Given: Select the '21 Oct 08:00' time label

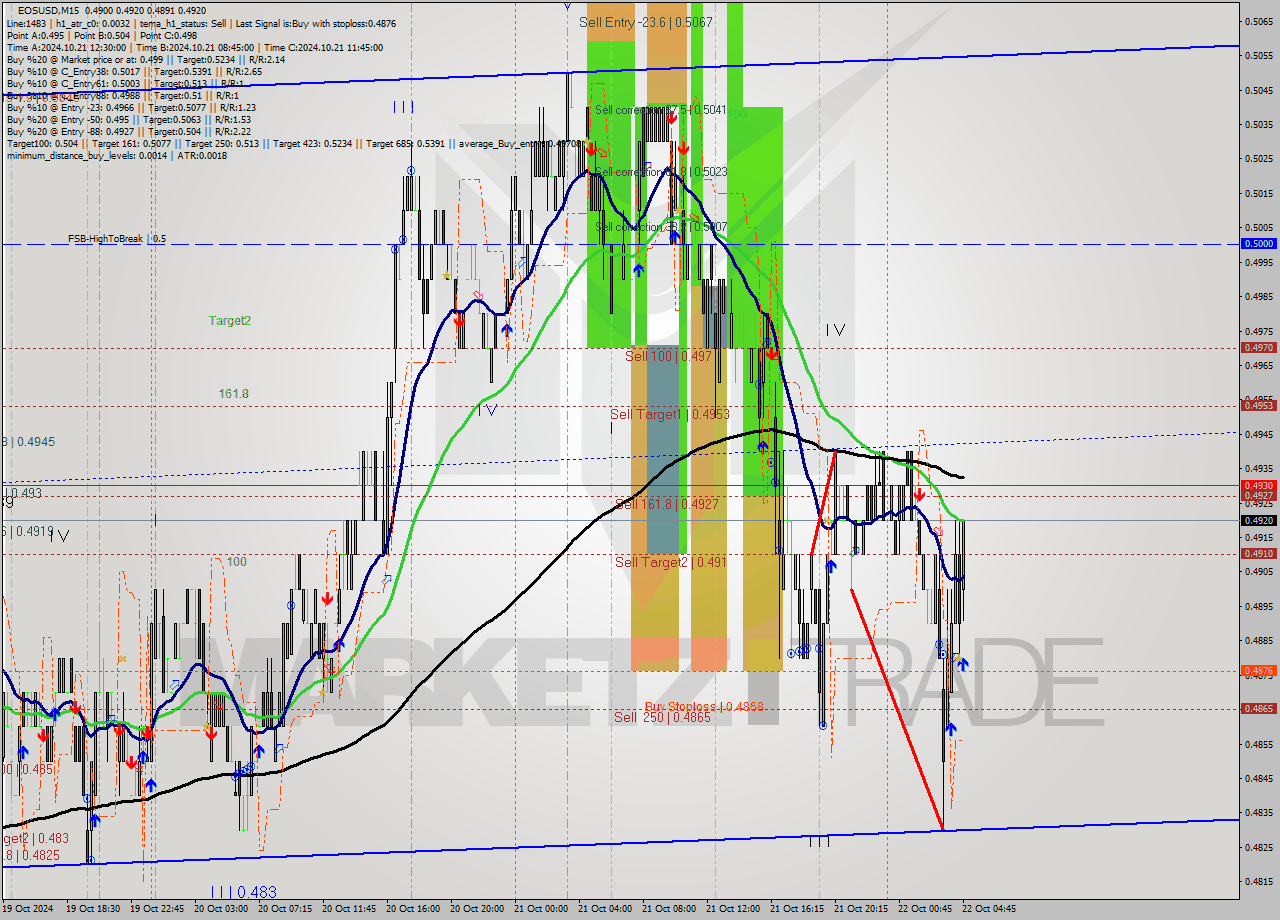Looking at the screenshot, I should click(668, 909).
